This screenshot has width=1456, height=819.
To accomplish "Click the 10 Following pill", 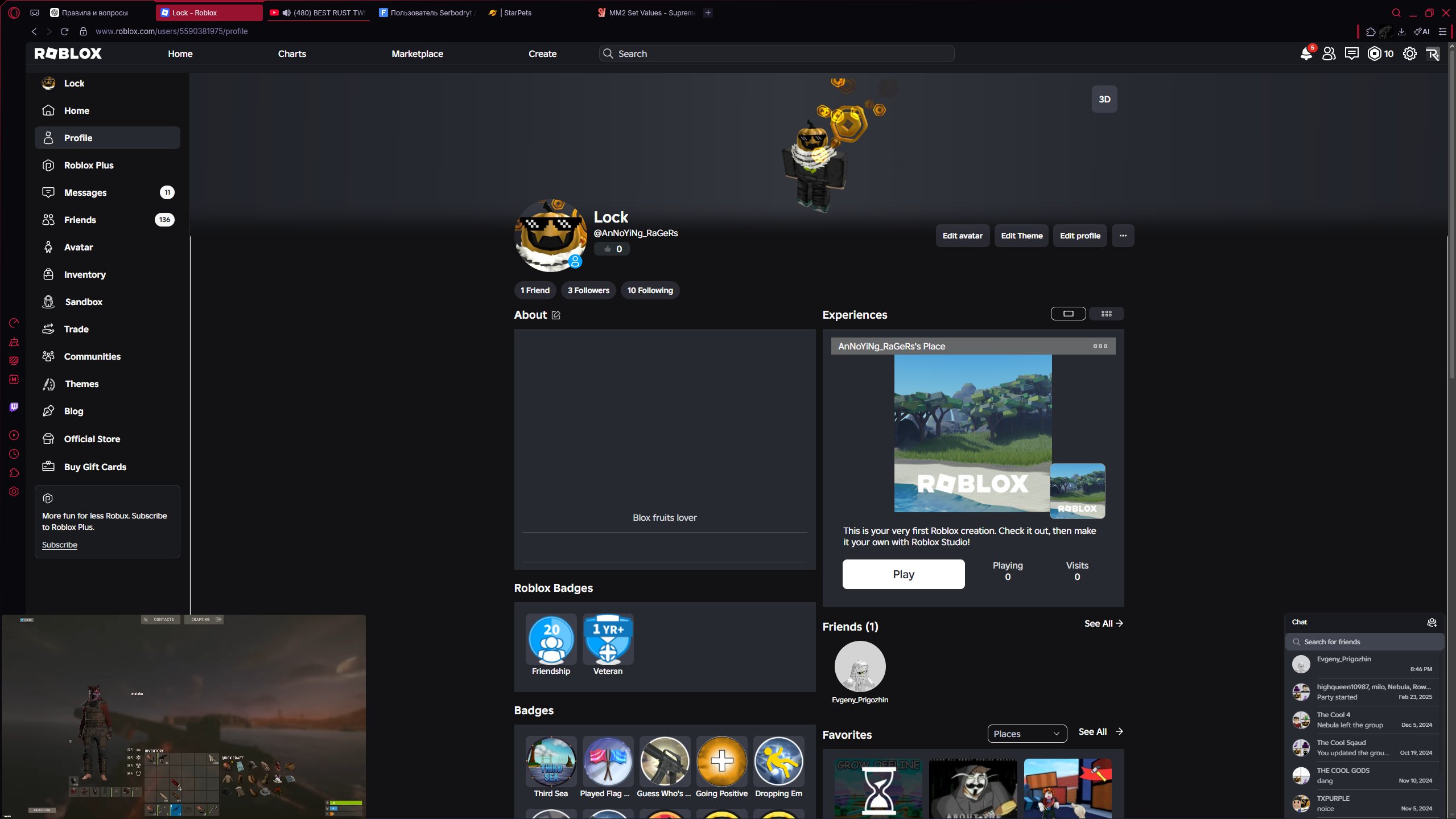I will 650,290.
